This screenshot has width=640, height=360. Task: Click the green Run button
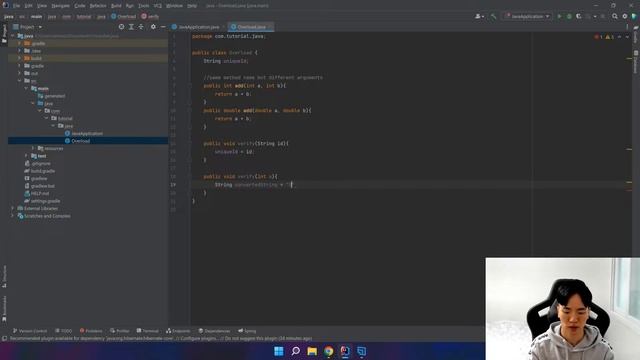click(x=559, y=16)
